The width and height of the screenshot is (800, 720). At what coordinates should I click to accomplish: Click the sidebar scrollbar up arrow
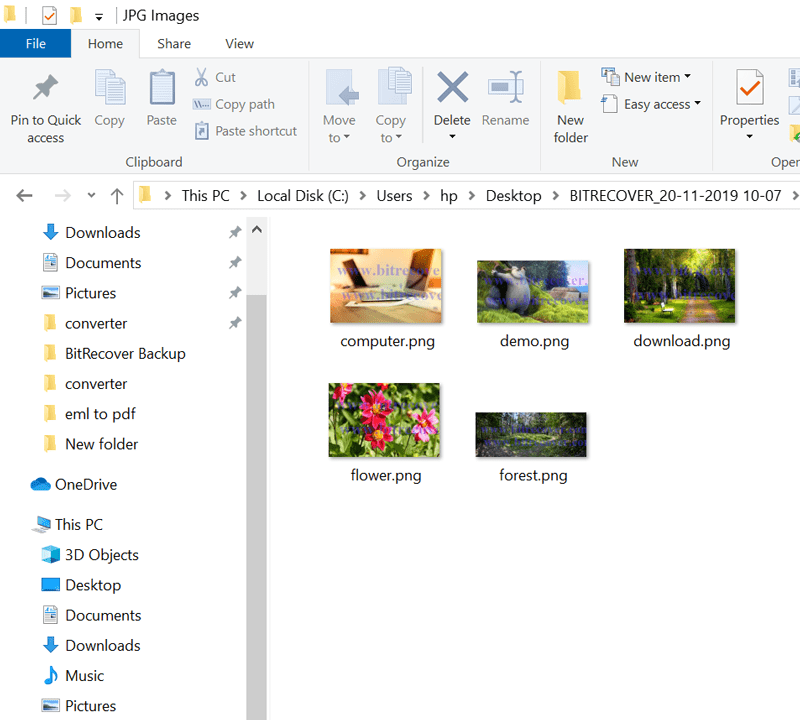[x=256, y=231]
